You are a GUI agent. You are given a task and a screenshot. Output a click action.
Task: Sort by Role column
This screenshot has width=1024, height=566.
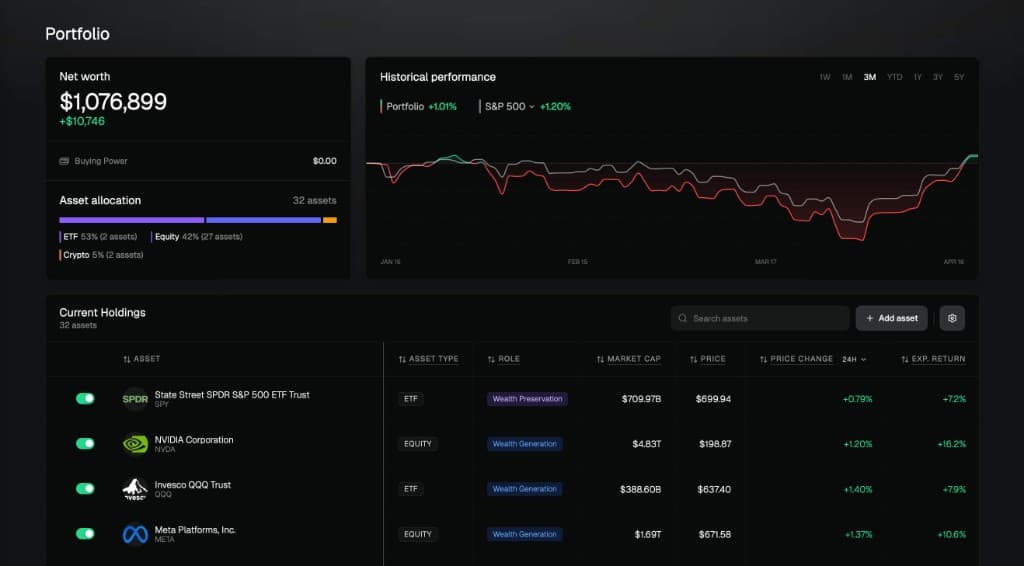tap(504, 359)
